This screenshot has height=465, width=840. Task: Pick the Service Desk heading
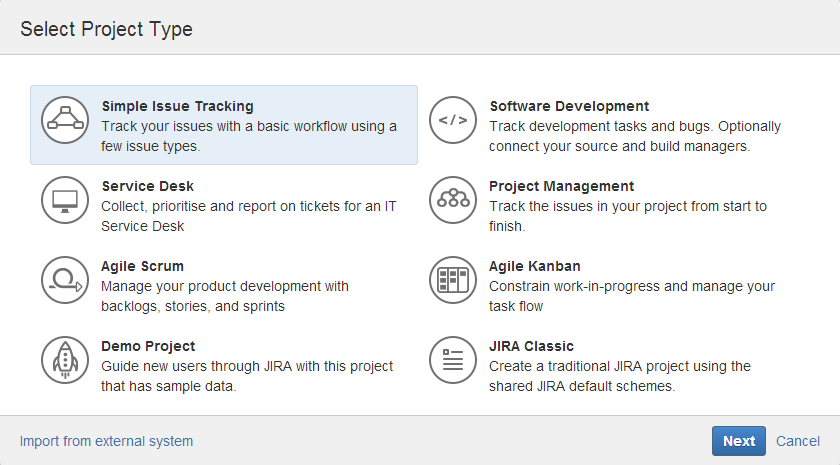[x=147, y=186]
